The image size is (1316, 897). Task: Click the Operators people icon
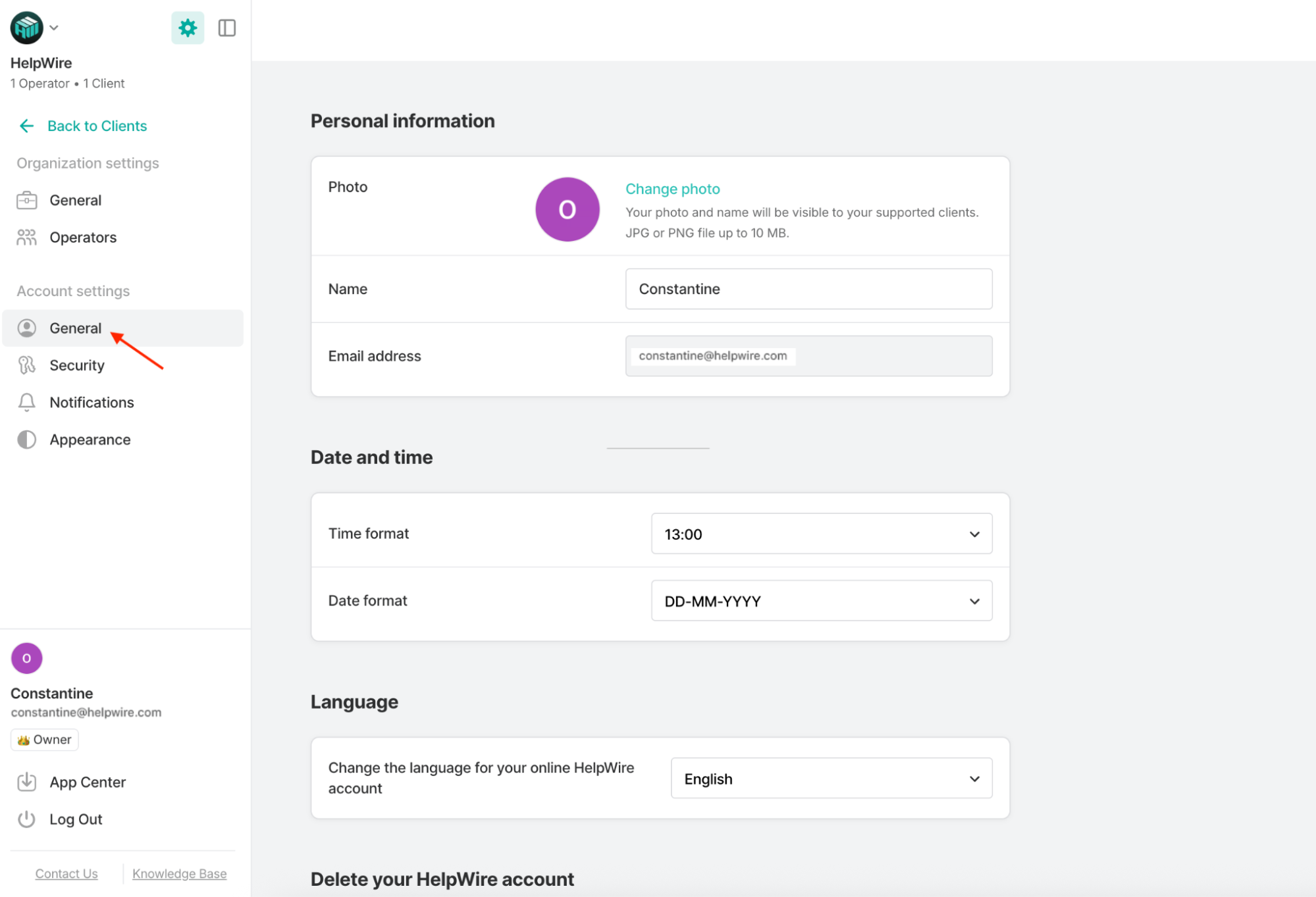tap(26, 238)
